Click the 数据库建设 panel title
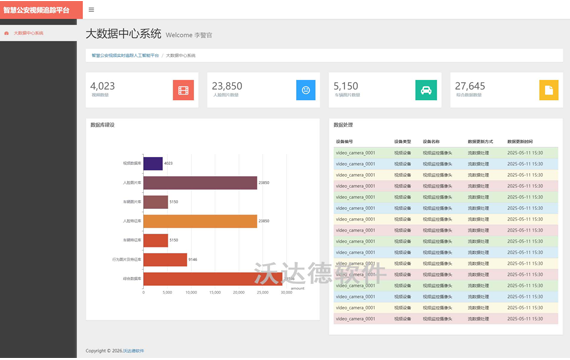 click(x=103, y=125)
